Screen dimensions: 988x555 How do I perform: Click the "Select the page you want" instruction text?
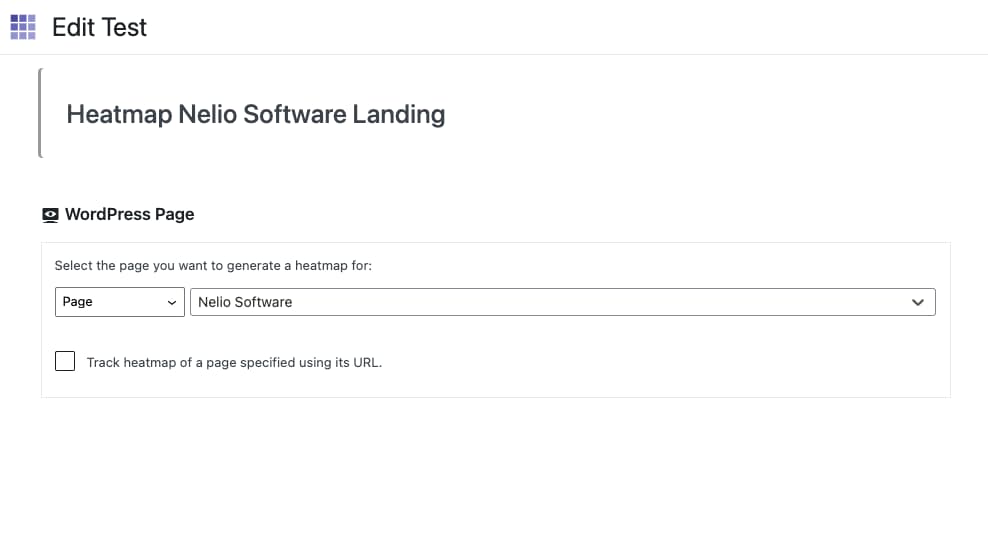(213, 266)
